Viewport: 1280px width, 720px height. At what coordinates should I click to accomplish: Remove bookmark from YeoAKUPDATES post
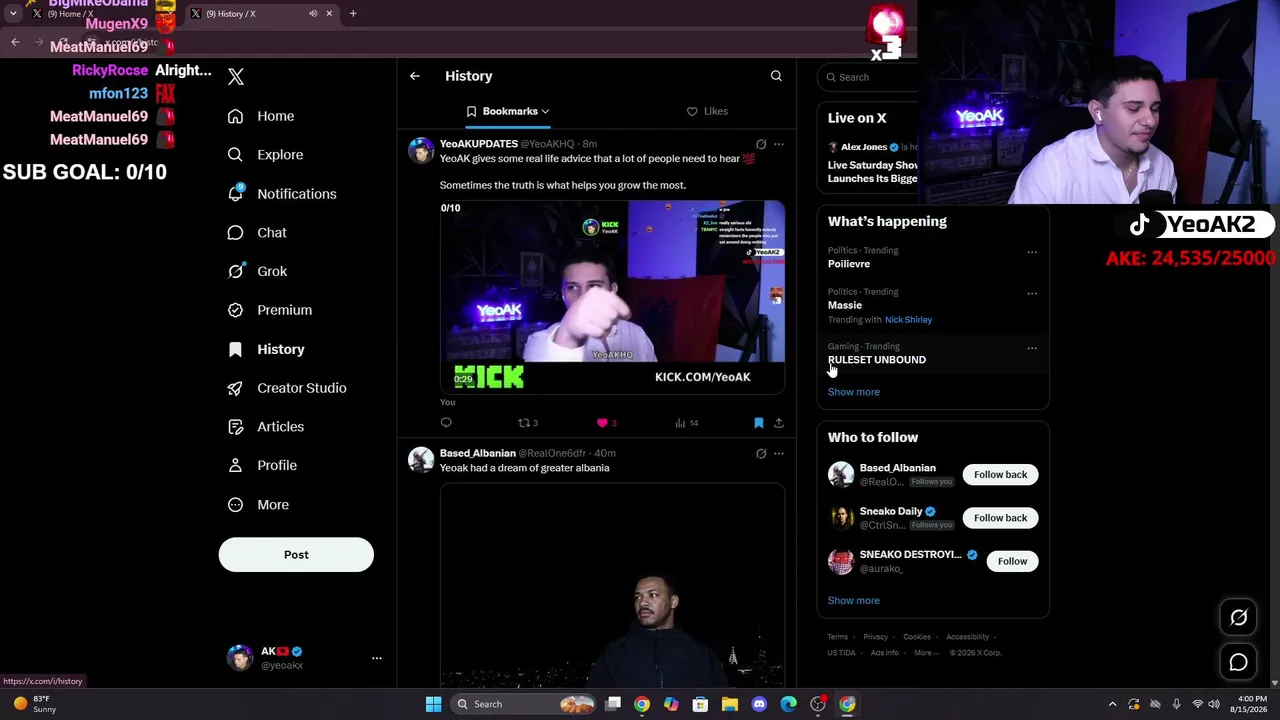tap(759, 423)
